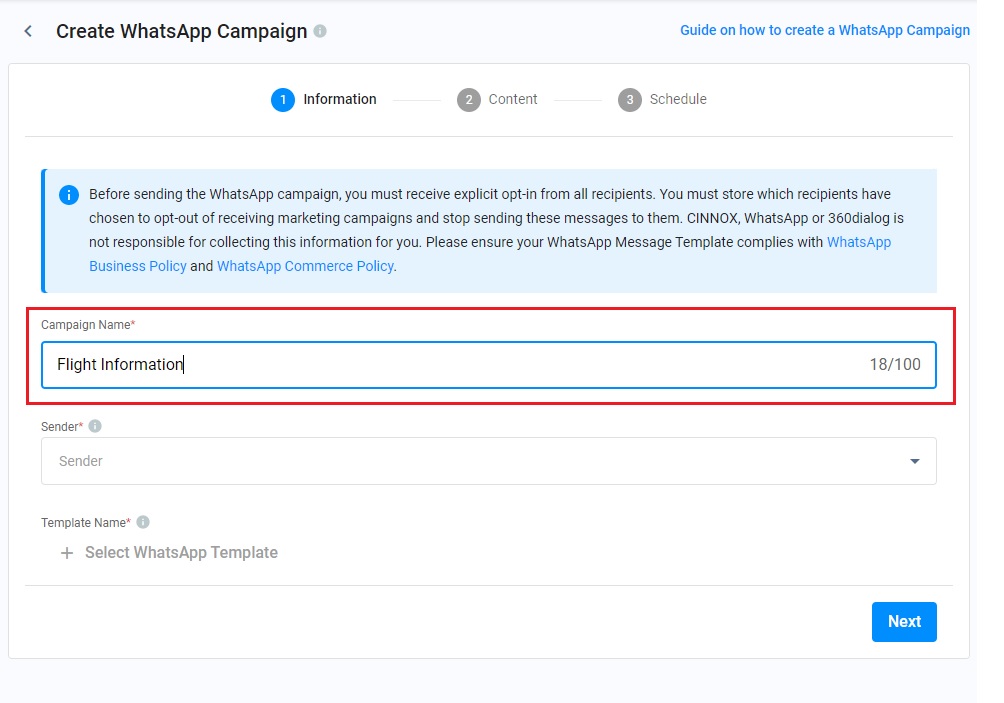Focus the Campaign Name input field
Screen dimensions: 1004x703
click(x=489, y=365)
